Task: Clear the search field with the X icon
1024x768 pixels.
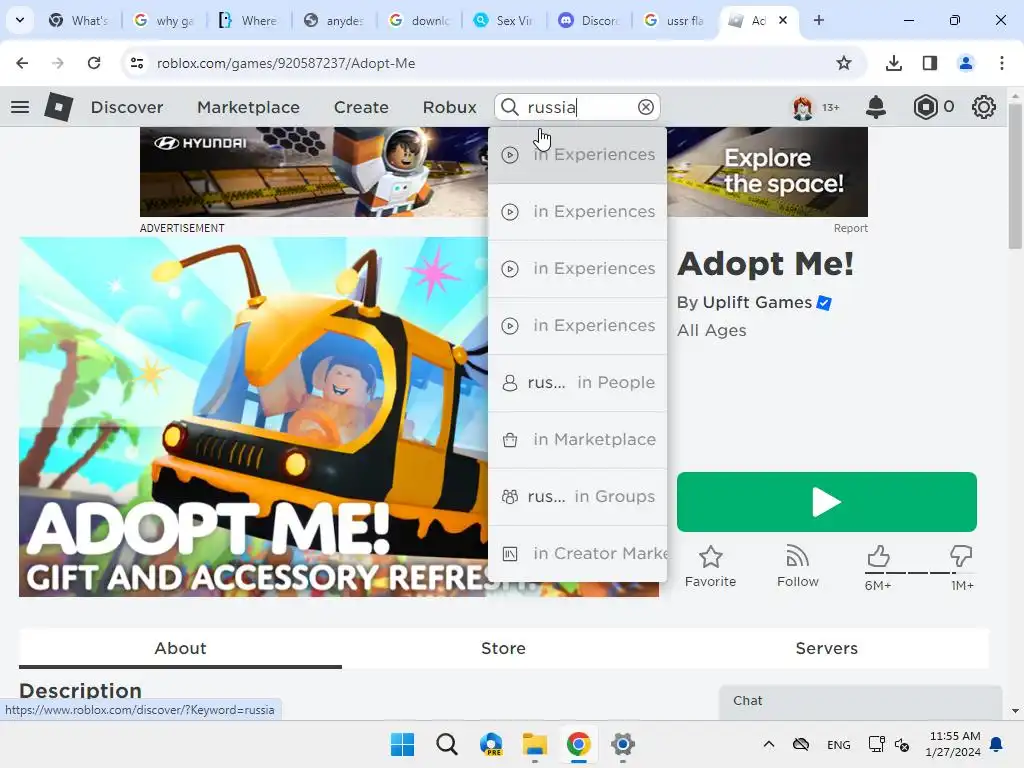Action: [645, 107]
